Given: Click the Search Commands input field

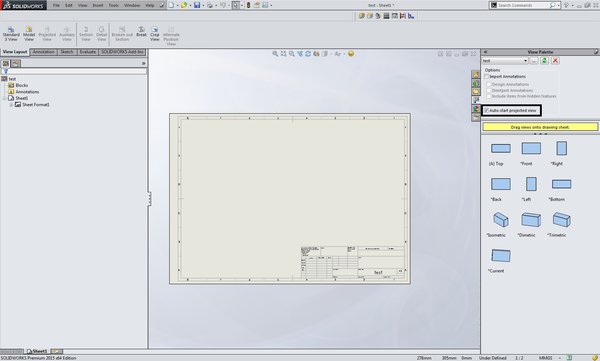Looking at the screenshot, I should click(x=523, y=5).
